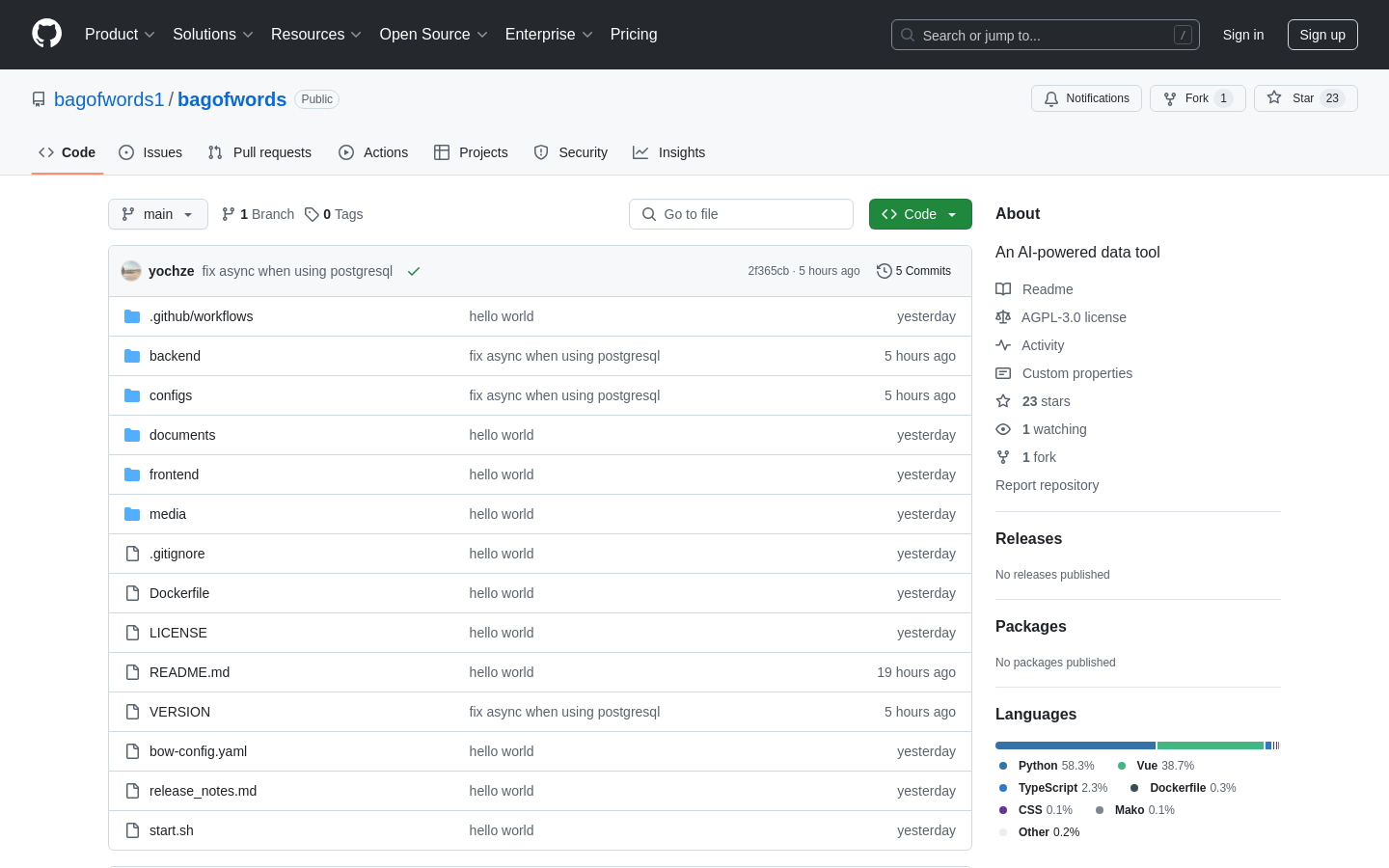The image size is (1389, 868).
Task: Click the branch icon beside 1 Branch
Action: click(x=229, y=214)
